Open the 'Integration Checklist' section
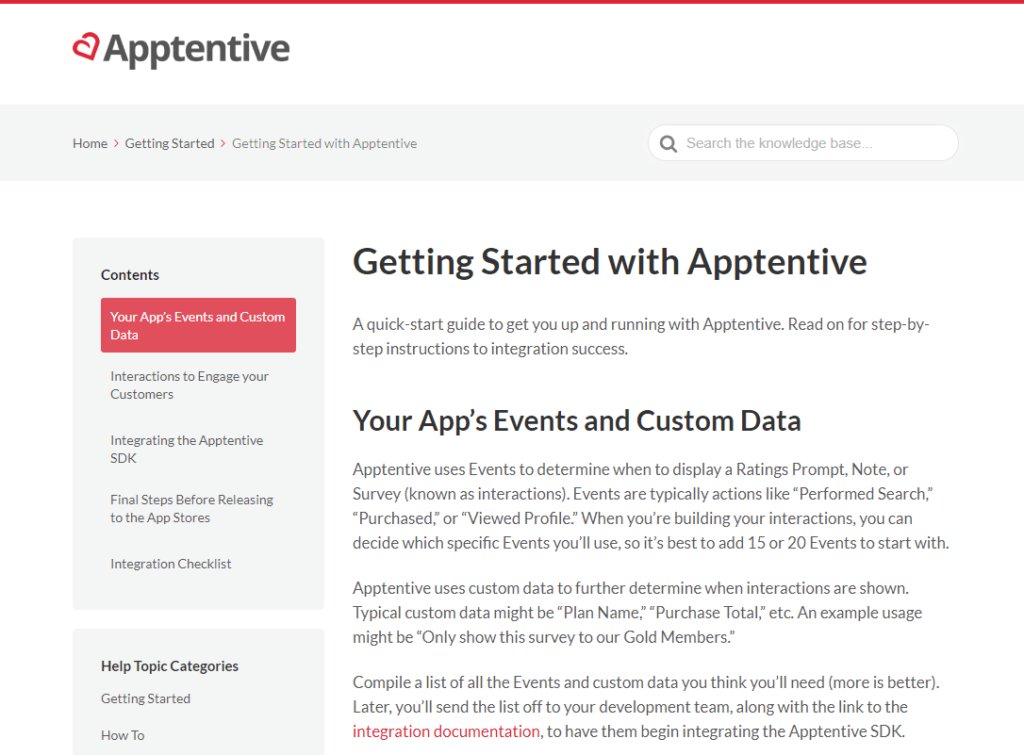 coord(170,563)
